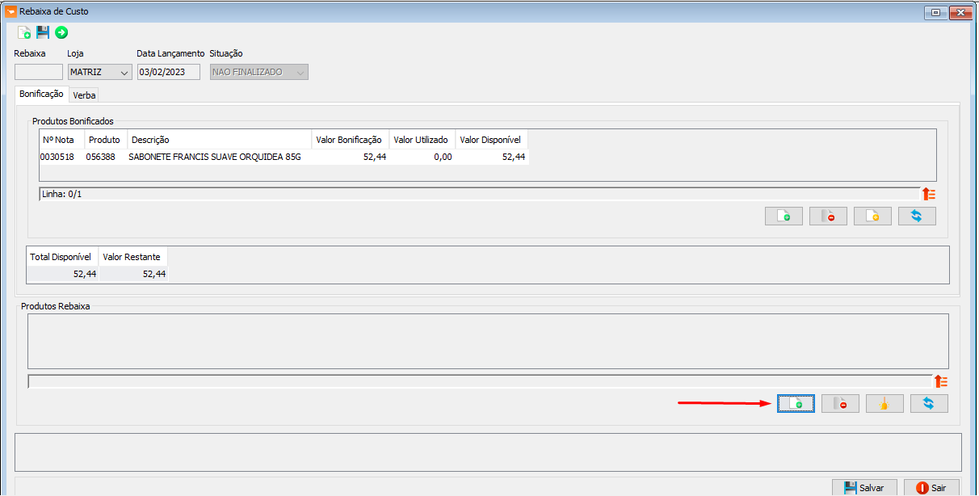
Task: Add a product in Produtos Bonificados section
Action: 784,216
